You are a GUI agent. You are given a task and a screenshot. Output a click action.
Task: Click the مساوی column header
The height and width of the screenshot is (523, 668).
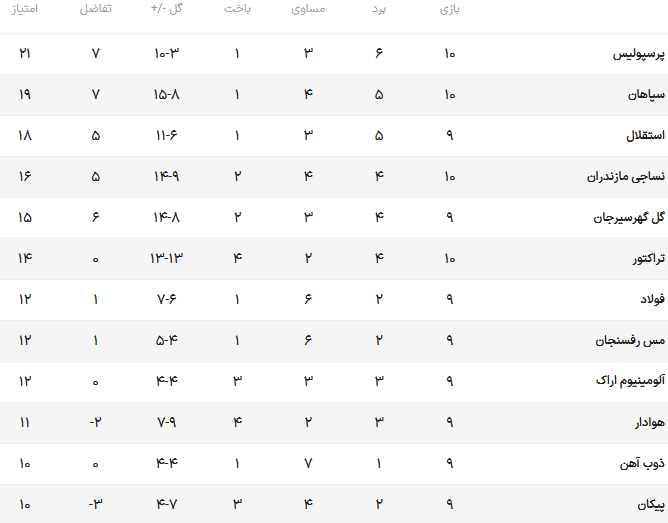coord(308,9)
